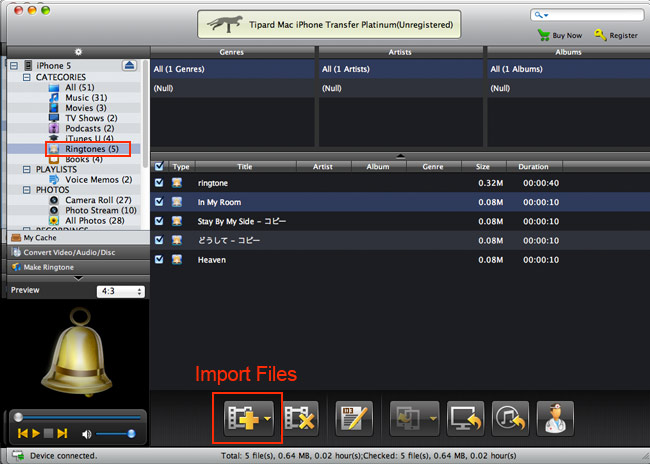Image resolution: width=650 pixels, height=464 pixels.
Task: Open the Import Files dropdown arrow
Action: click(x=268, y=418)
